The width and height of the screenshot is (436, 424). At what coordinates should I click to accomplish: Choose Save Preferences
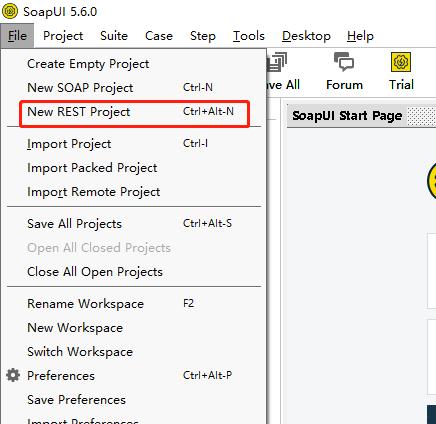[134, 400]
